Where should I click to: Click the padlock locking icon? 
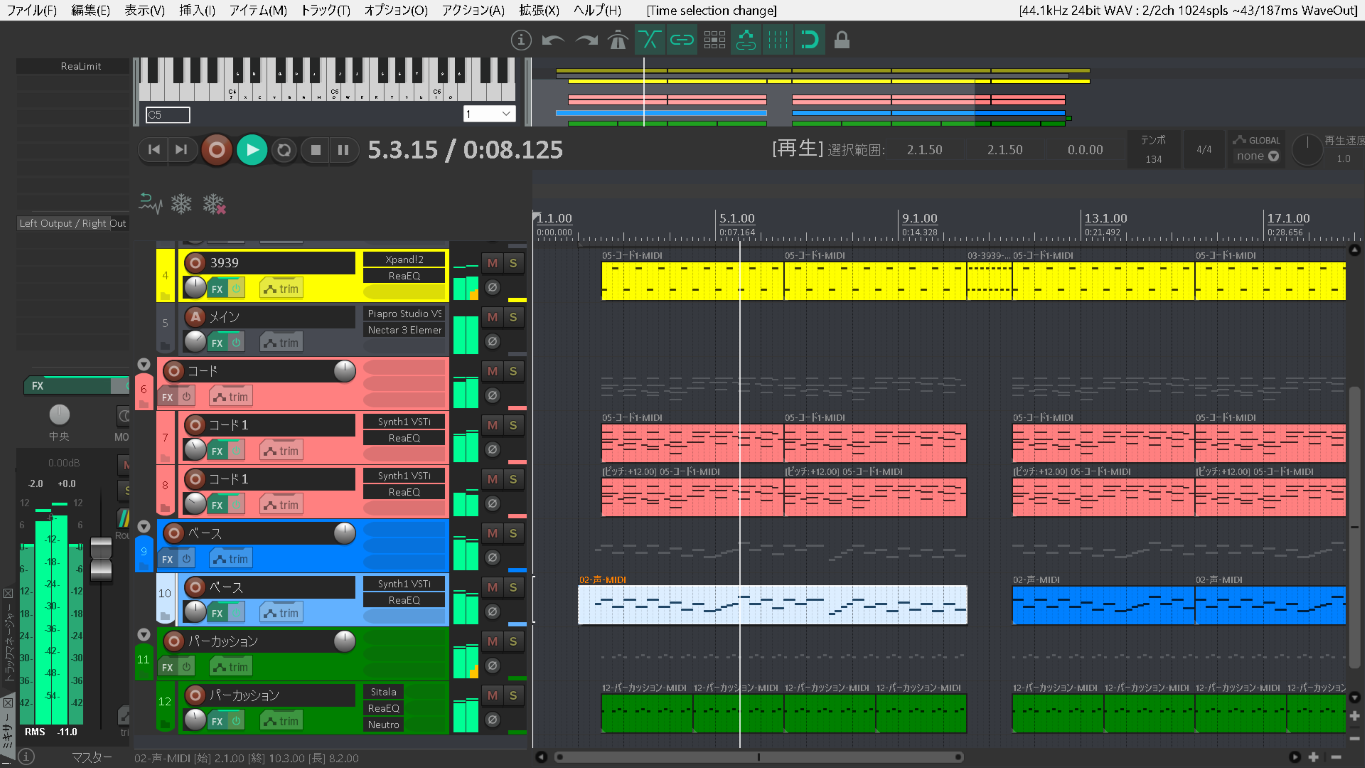[x=842, y=40]
